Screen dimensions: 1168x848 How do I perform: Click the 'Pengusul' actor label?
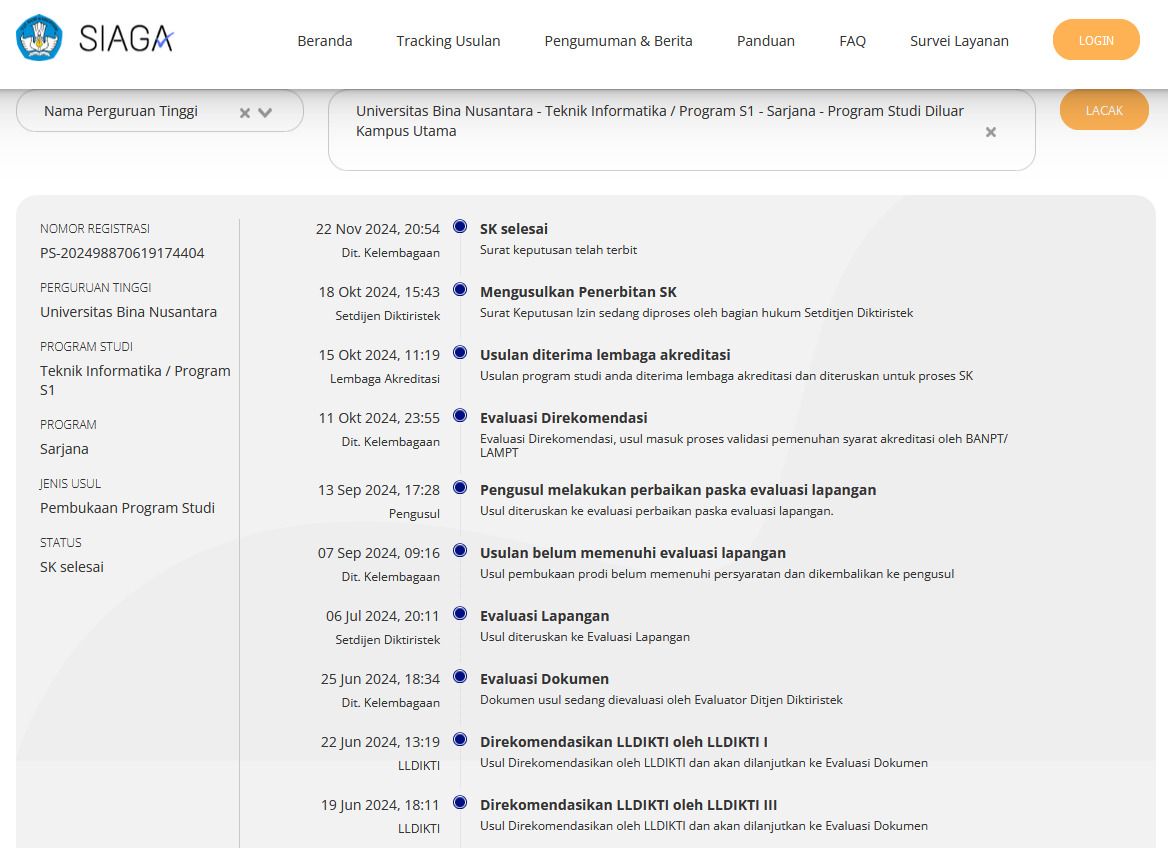414,514
